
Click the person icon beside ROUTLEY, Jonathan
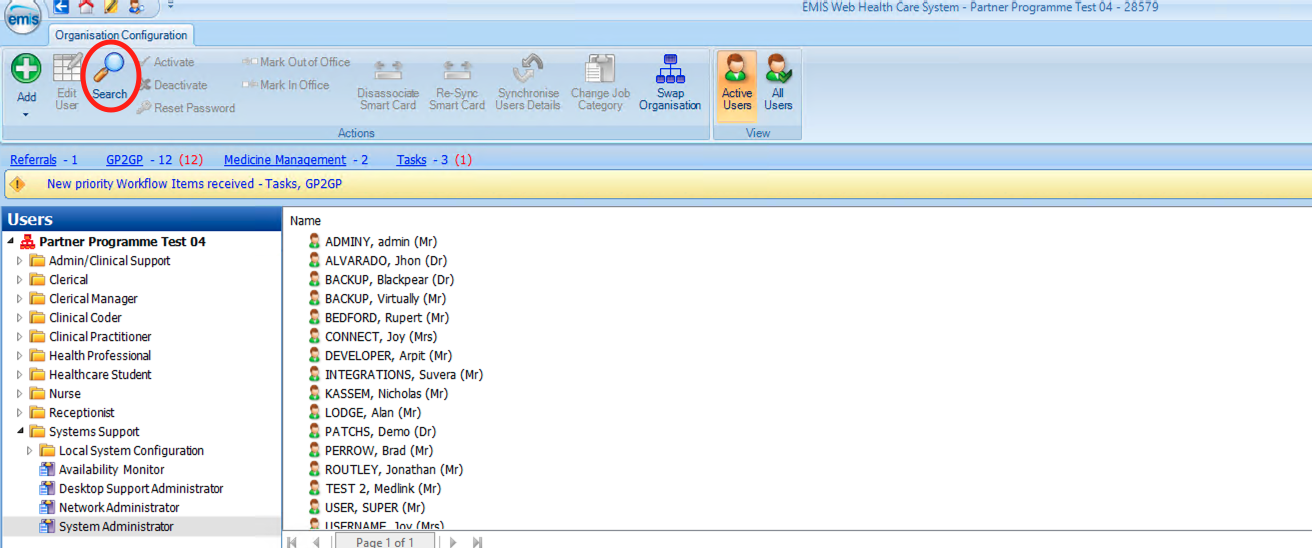[x=314, y=470]
